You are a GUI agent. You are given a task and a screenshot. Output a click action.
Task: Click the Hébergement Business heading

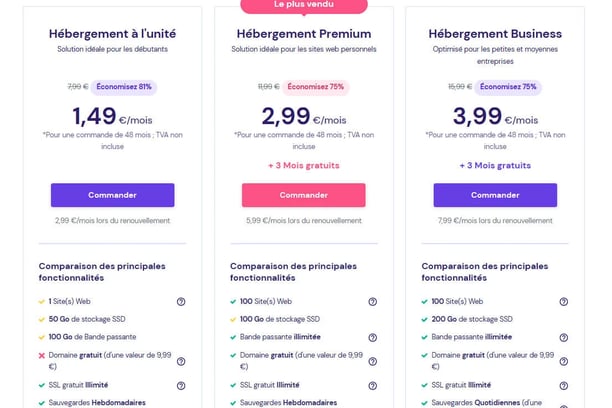pos(495,34)
